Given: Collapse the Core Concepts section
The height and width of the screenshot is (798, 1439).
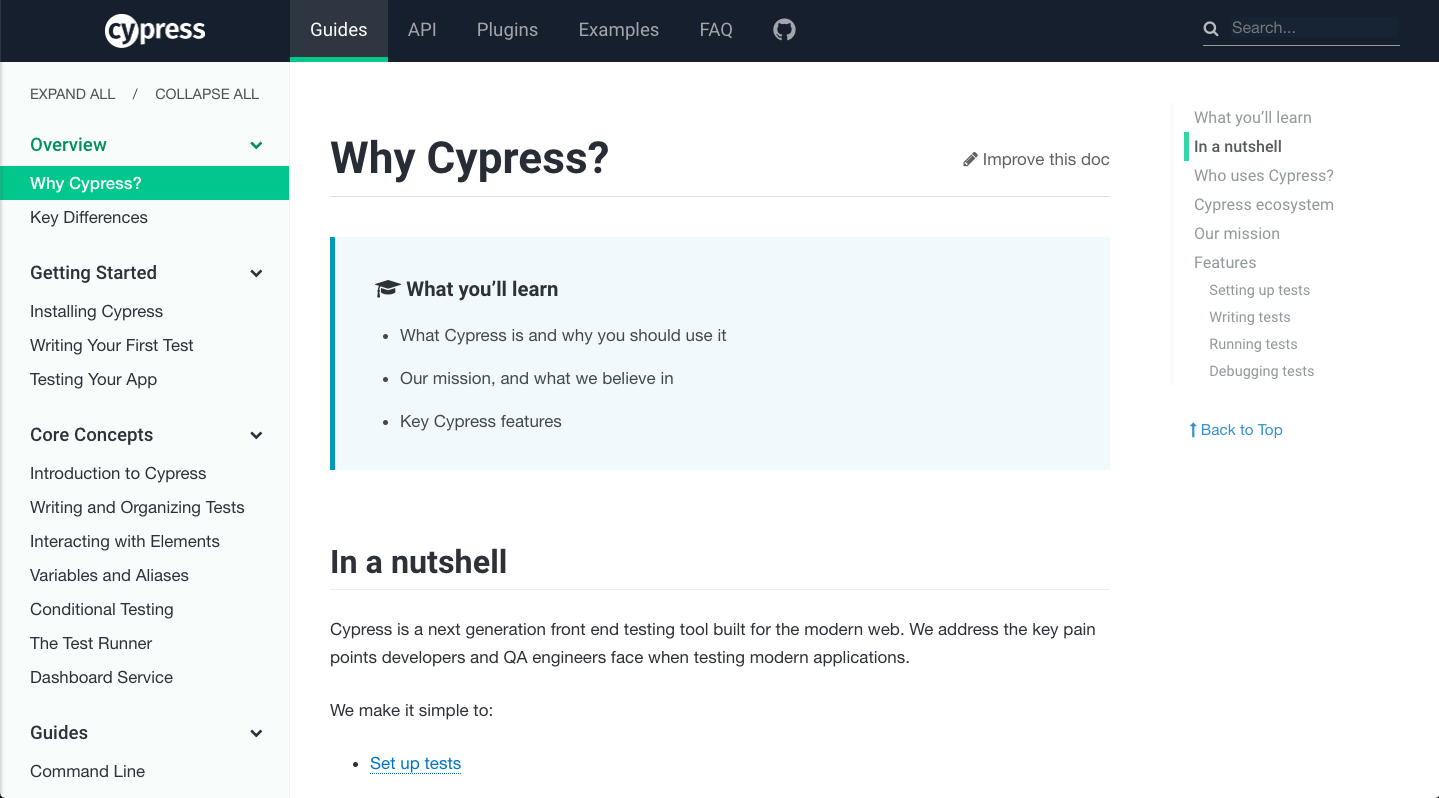Looking at the screenshot, I should (x=256, y=434).
